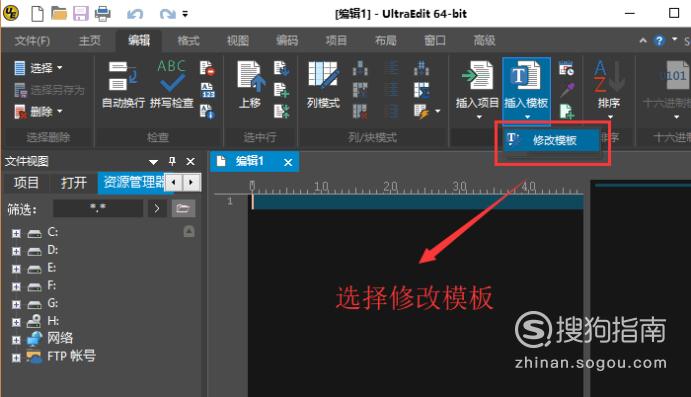691x397 pixels.
Task: Open the 选择 dropdown
Action: [x=38, y=68]
